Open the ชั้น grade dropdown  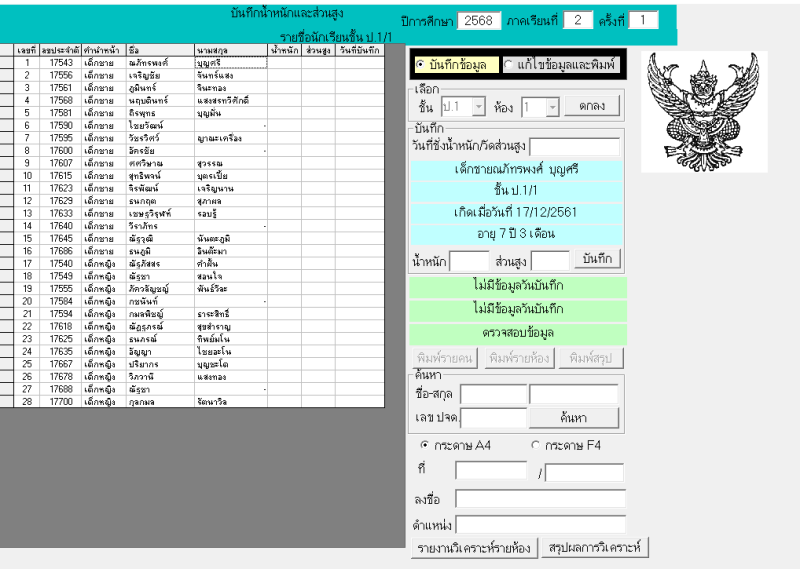coord(479,106)
